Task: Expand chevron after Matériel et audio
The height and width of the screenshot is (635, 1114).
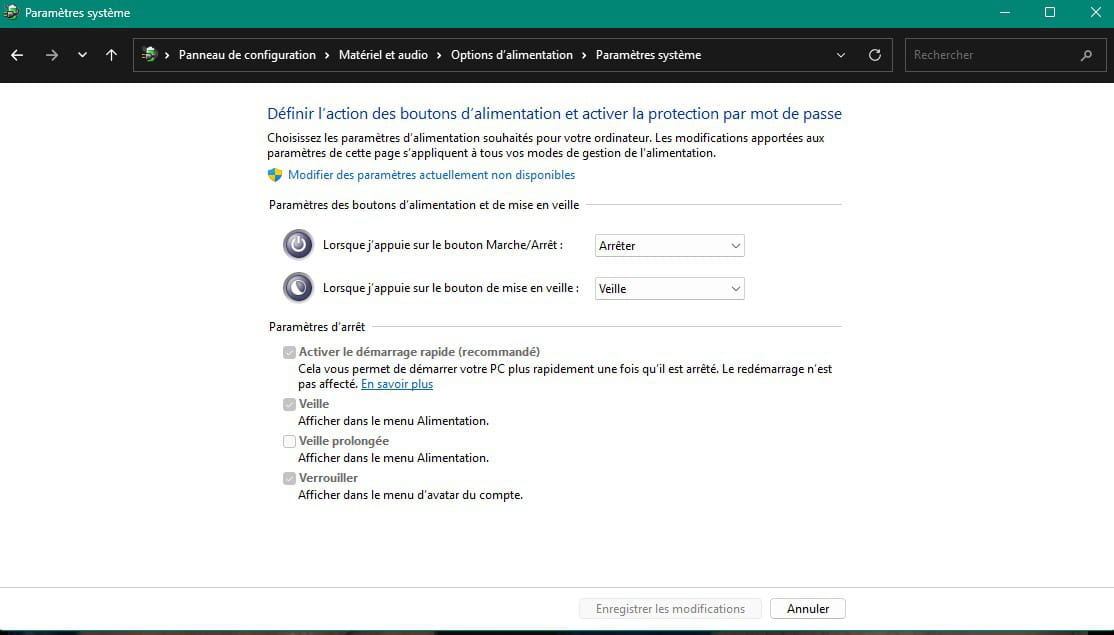Action: (x=439, y=55)
